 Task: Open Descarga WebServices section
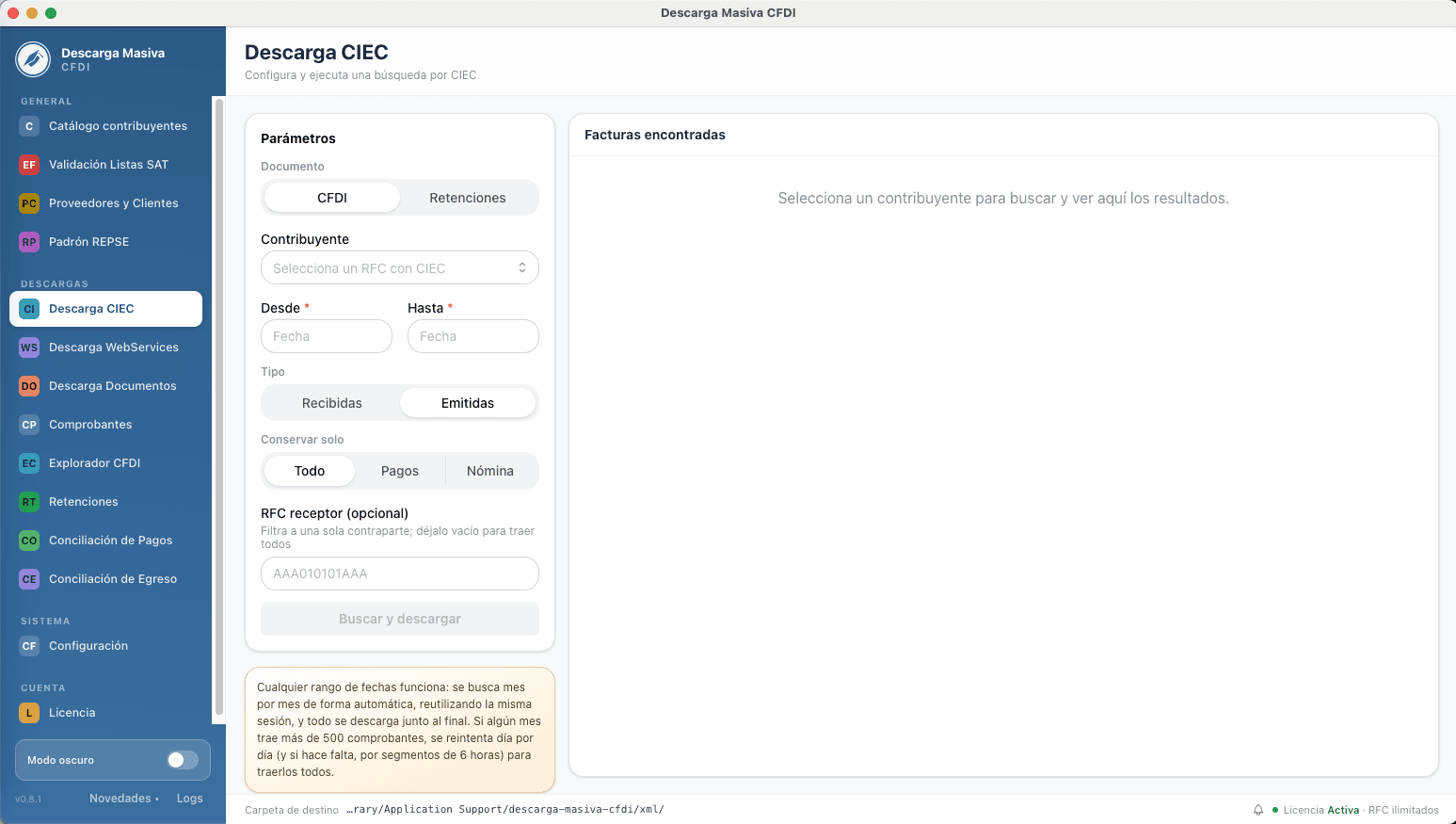pyautogui.click(x=105, y=347)
